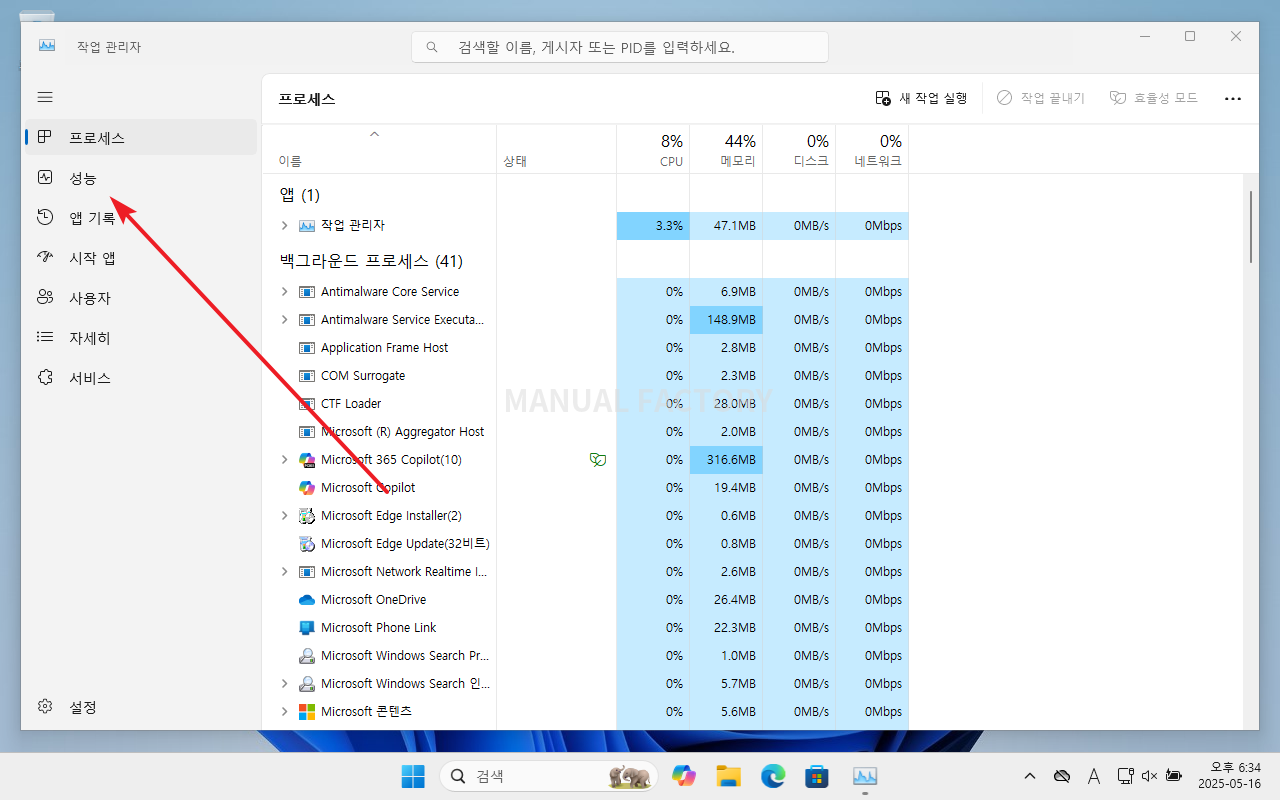Click the volume muted tray icon
The image size is (1280, 800).
coord(1149,776)
